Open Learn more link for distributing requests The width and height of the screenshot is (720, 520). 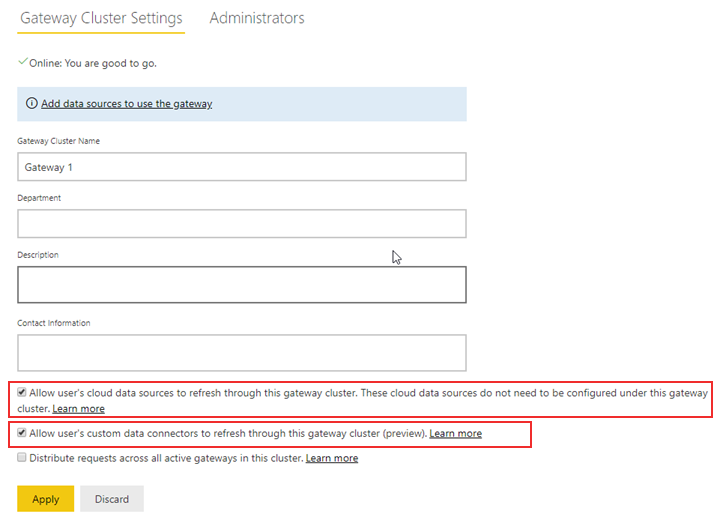331,458
